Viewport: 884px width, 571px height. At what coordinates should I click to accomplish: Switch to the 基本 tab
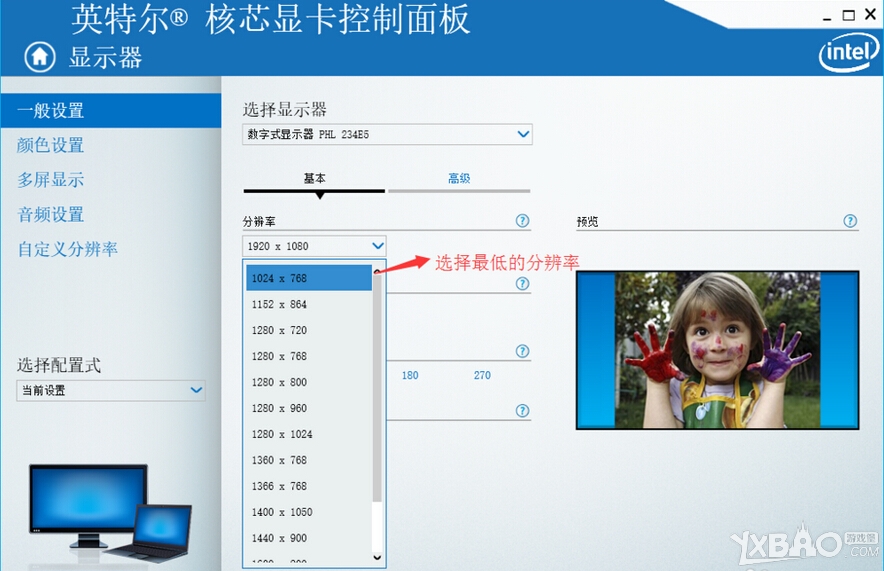pos(315,179)
